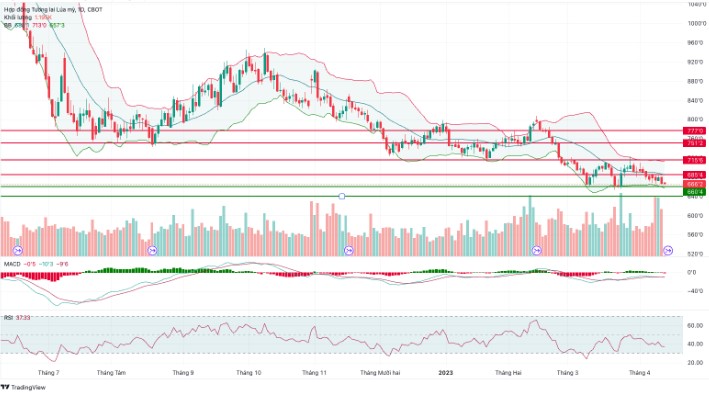This screenshot has width=709, height=395.
Task: Click the leftmost purple contract rollover marker
Action: (18, 250)
